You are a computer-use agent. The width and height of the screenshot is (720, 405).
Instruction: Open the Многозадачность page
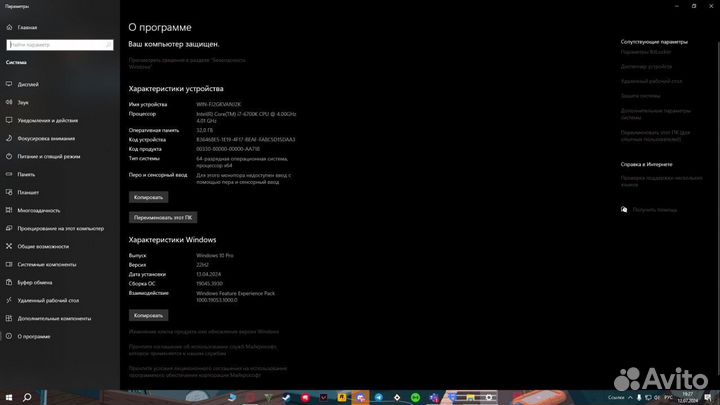point(38,210)
